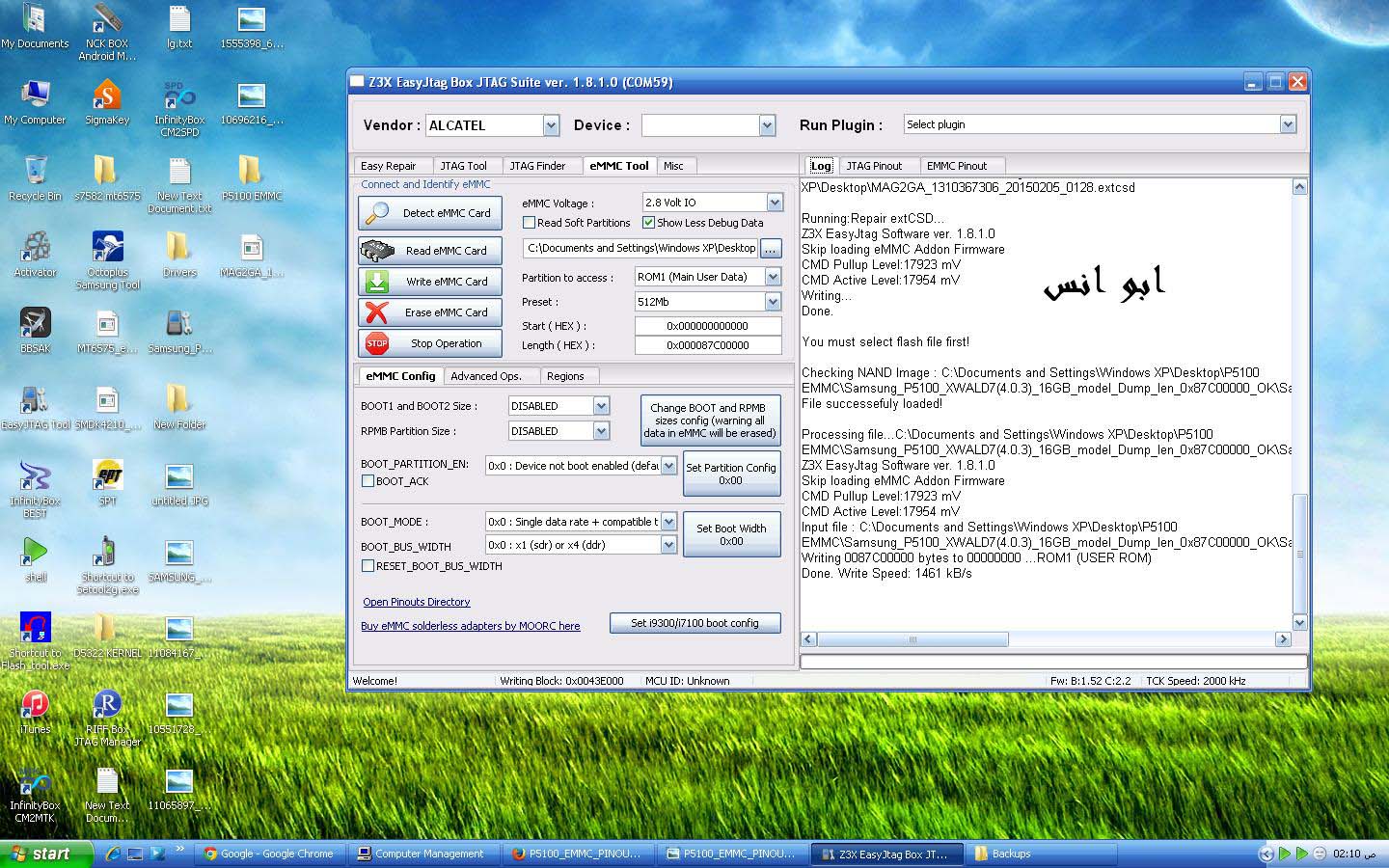
Task: Click Read eMMC Card chip button
Action: pos(430,251)
